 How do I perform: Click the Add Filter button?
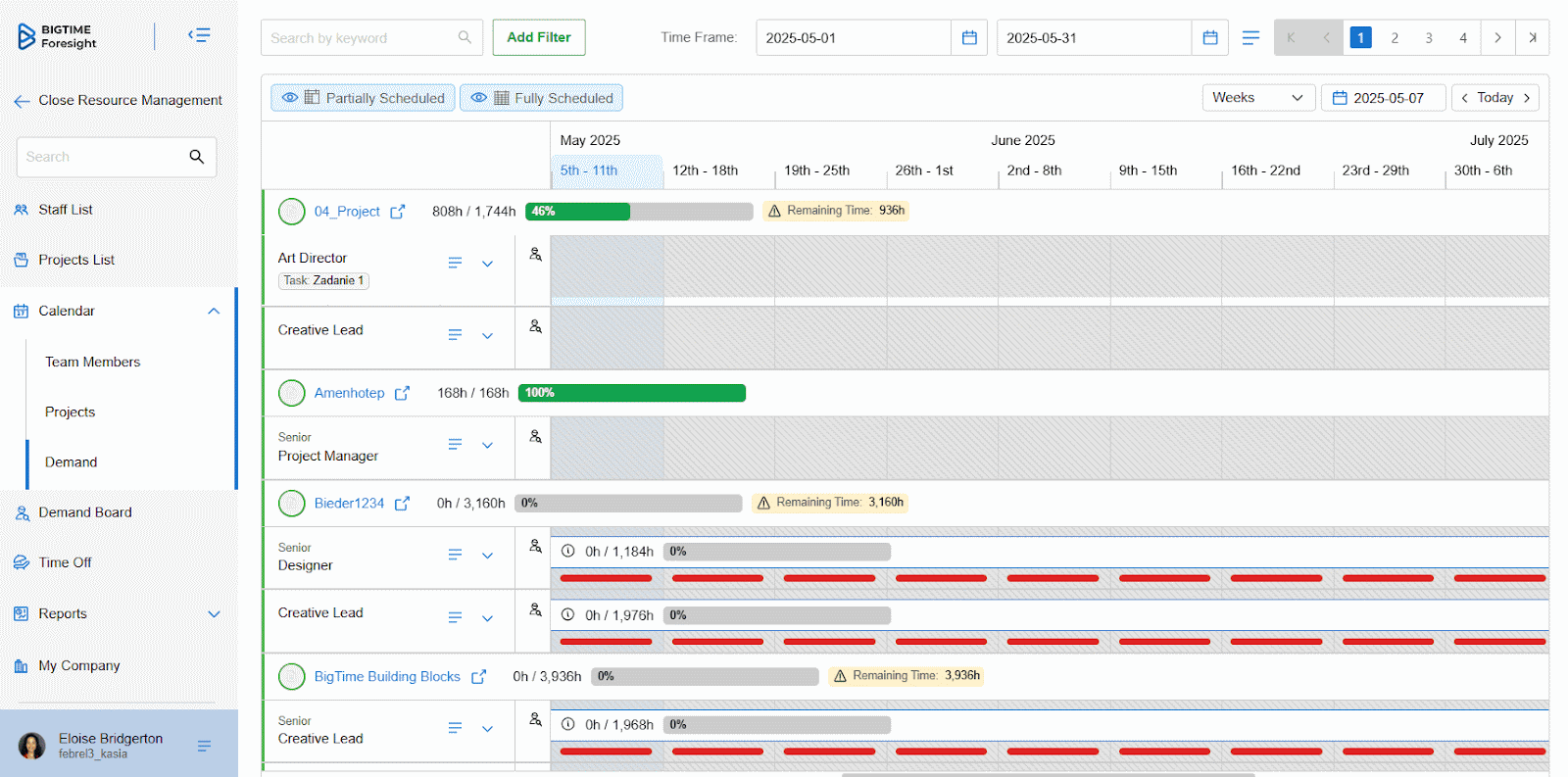(x=539, y=37)
